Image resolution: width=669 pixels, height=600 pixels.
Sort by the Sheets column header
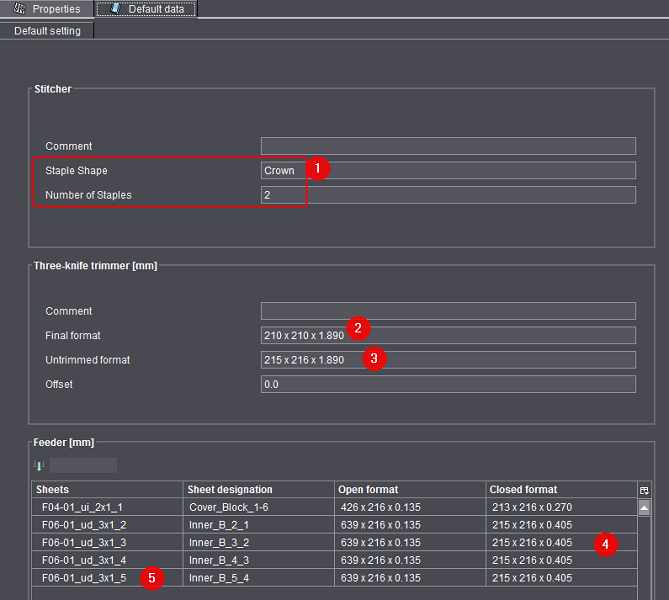(x=107, y=490)
